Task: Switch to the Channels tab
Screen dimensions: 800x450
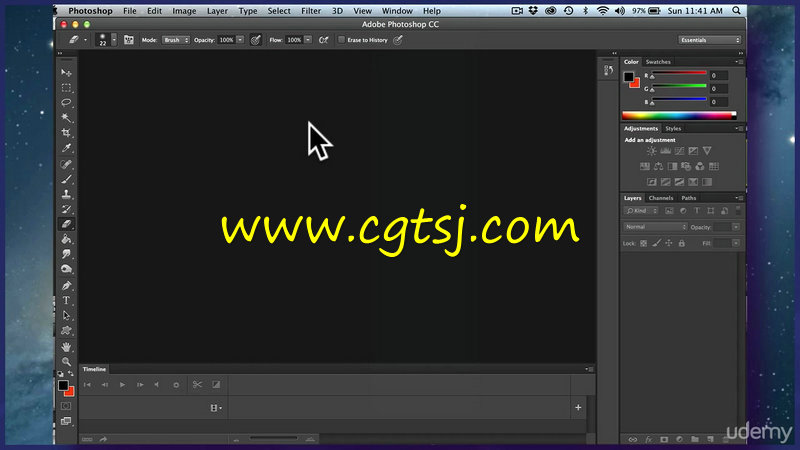Action: (661, 198)
